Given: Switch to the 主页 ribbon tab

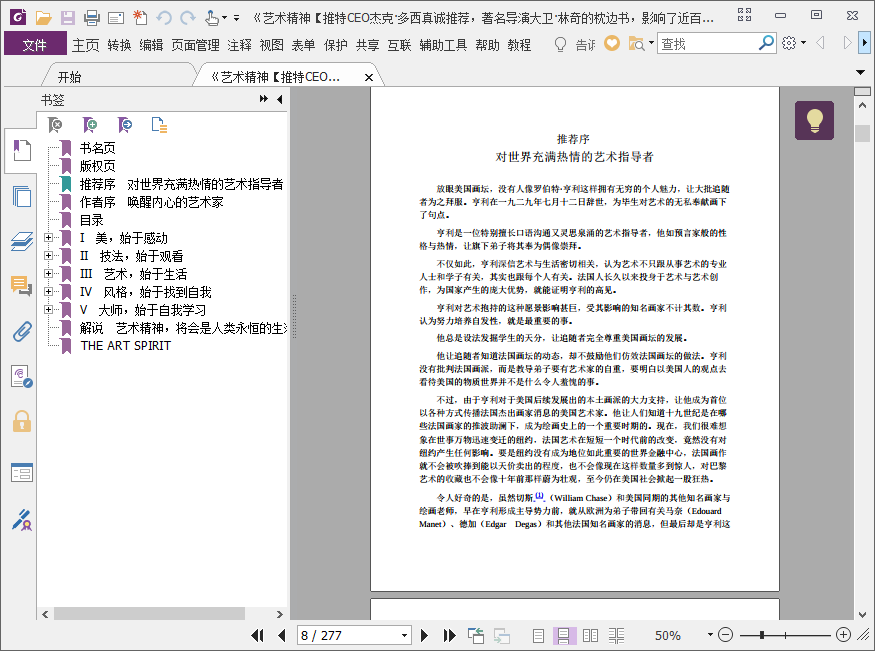Looking at the screenshot, I should (x=85, y=45).
